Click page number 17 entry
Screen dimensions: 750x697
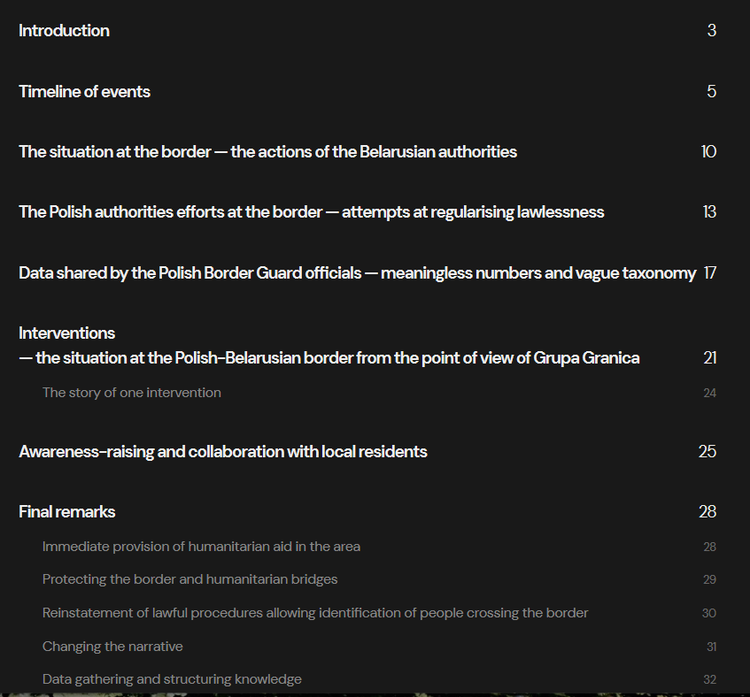[x=710, y=273]
